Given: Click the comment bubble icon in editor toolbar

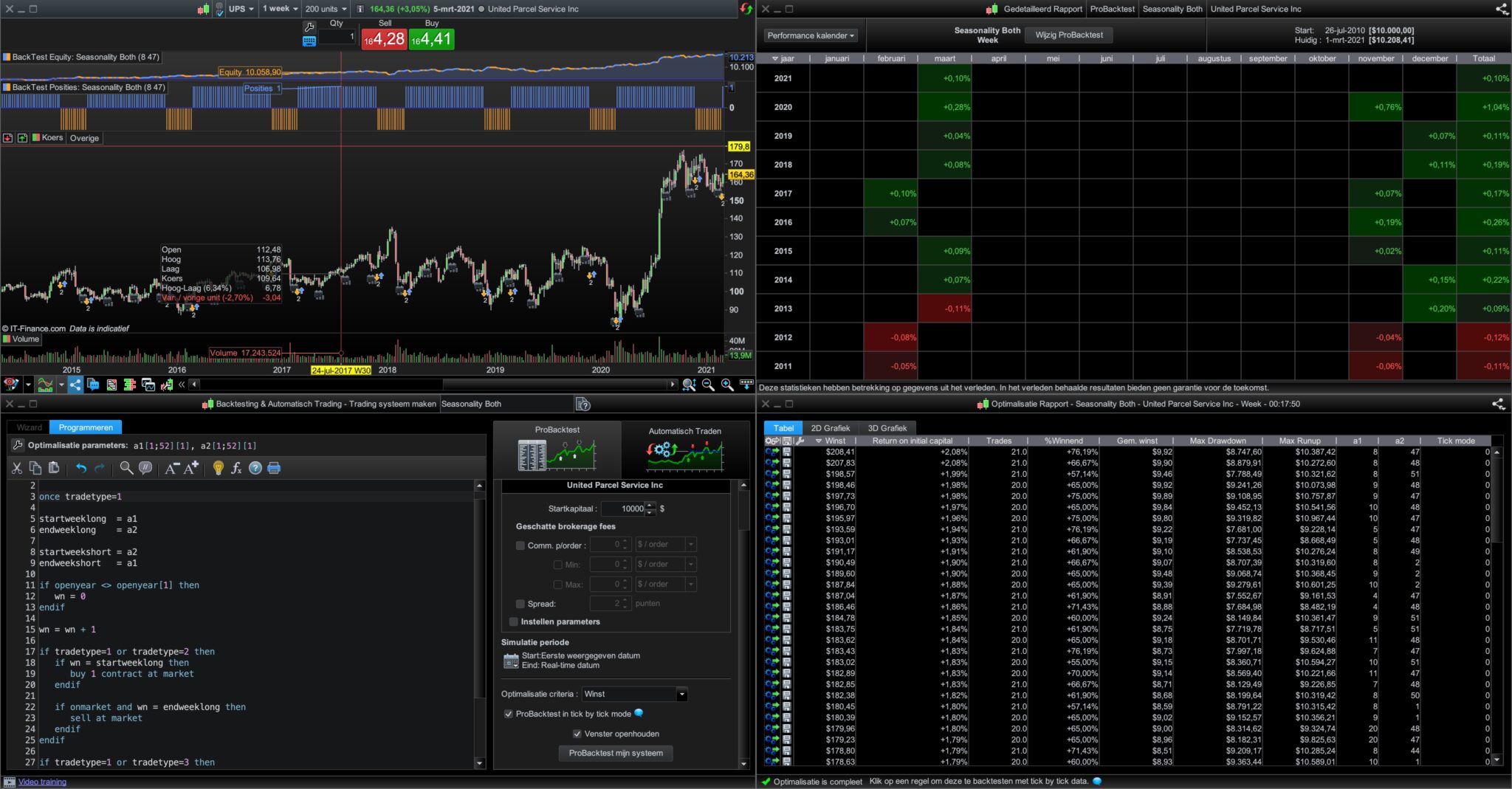Looking at the screenshot, I should tap(145, 468).
